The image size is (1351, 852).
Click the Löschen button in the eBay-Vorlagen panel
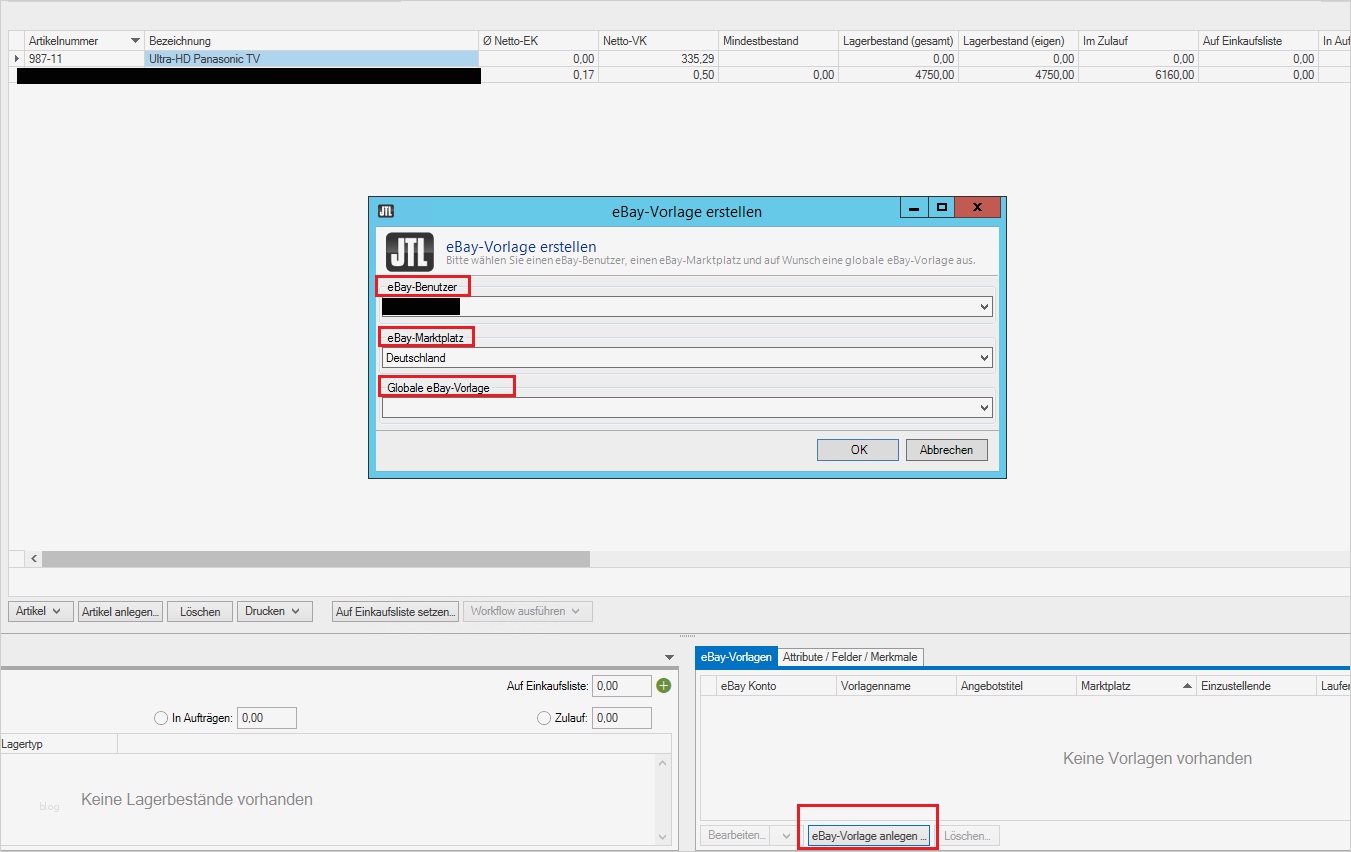pos(967,835)
